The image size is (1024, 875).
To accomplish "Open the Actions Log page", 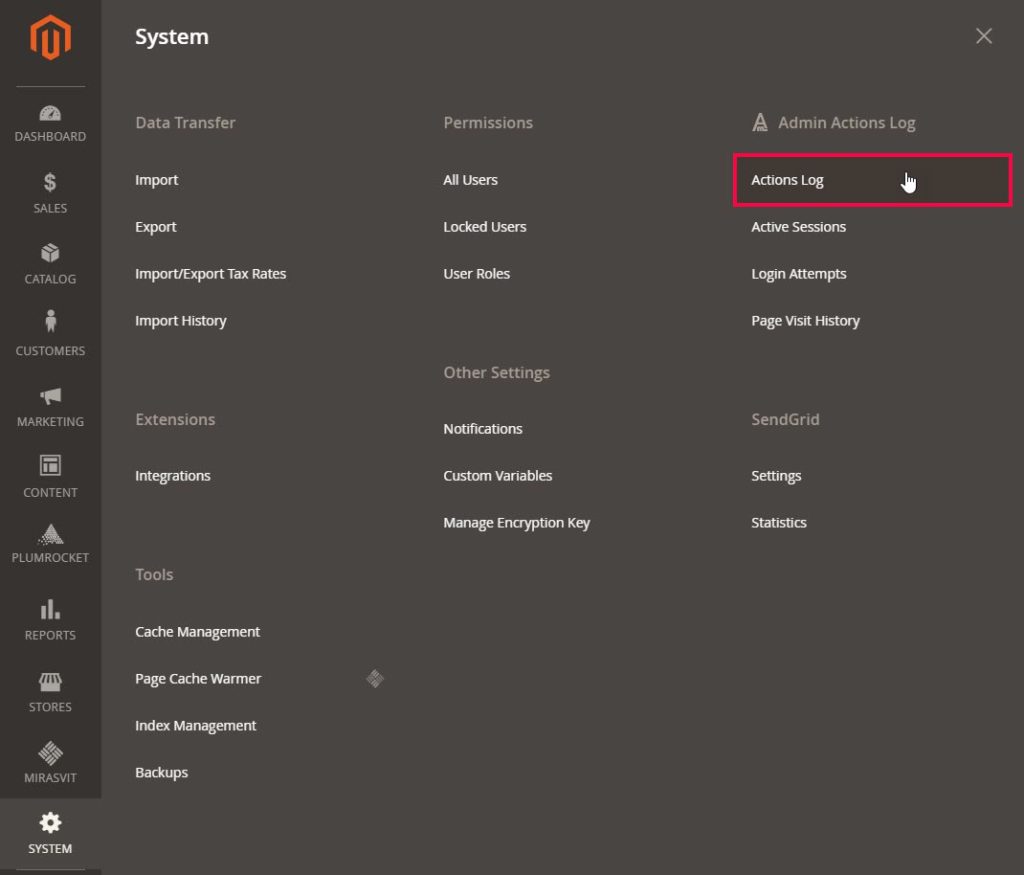I will [788, 180].
